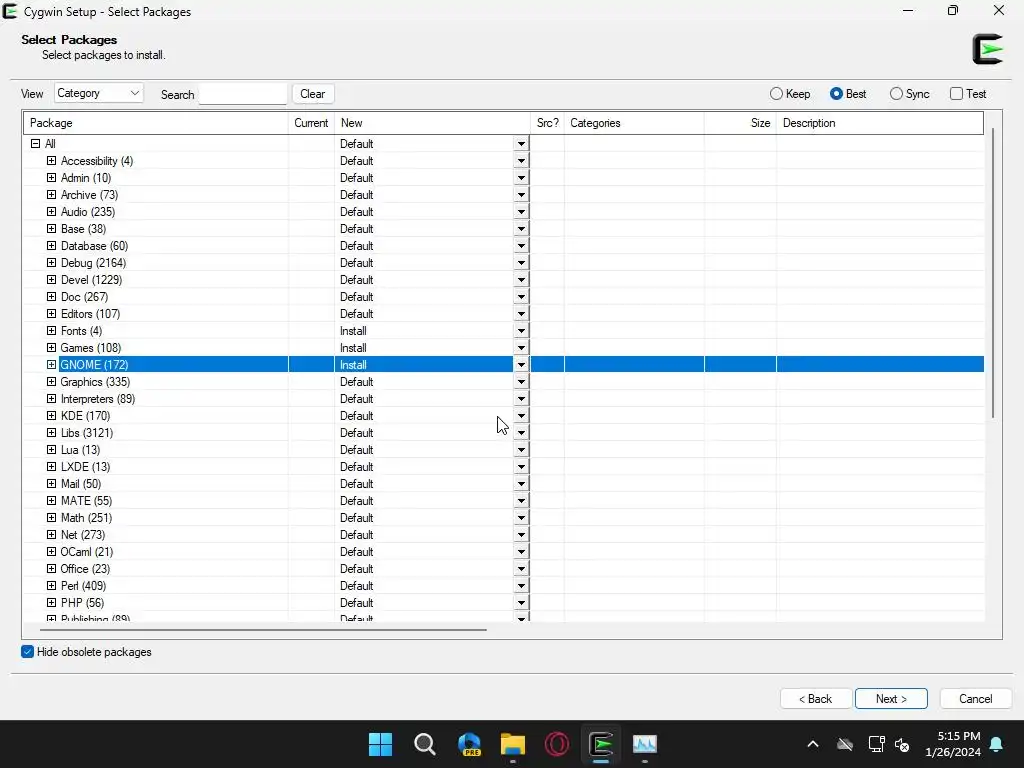The width and height of the screenshot is (1024, 768).
Task: Select the Editors (107) row
Action: tap(504, 314)
